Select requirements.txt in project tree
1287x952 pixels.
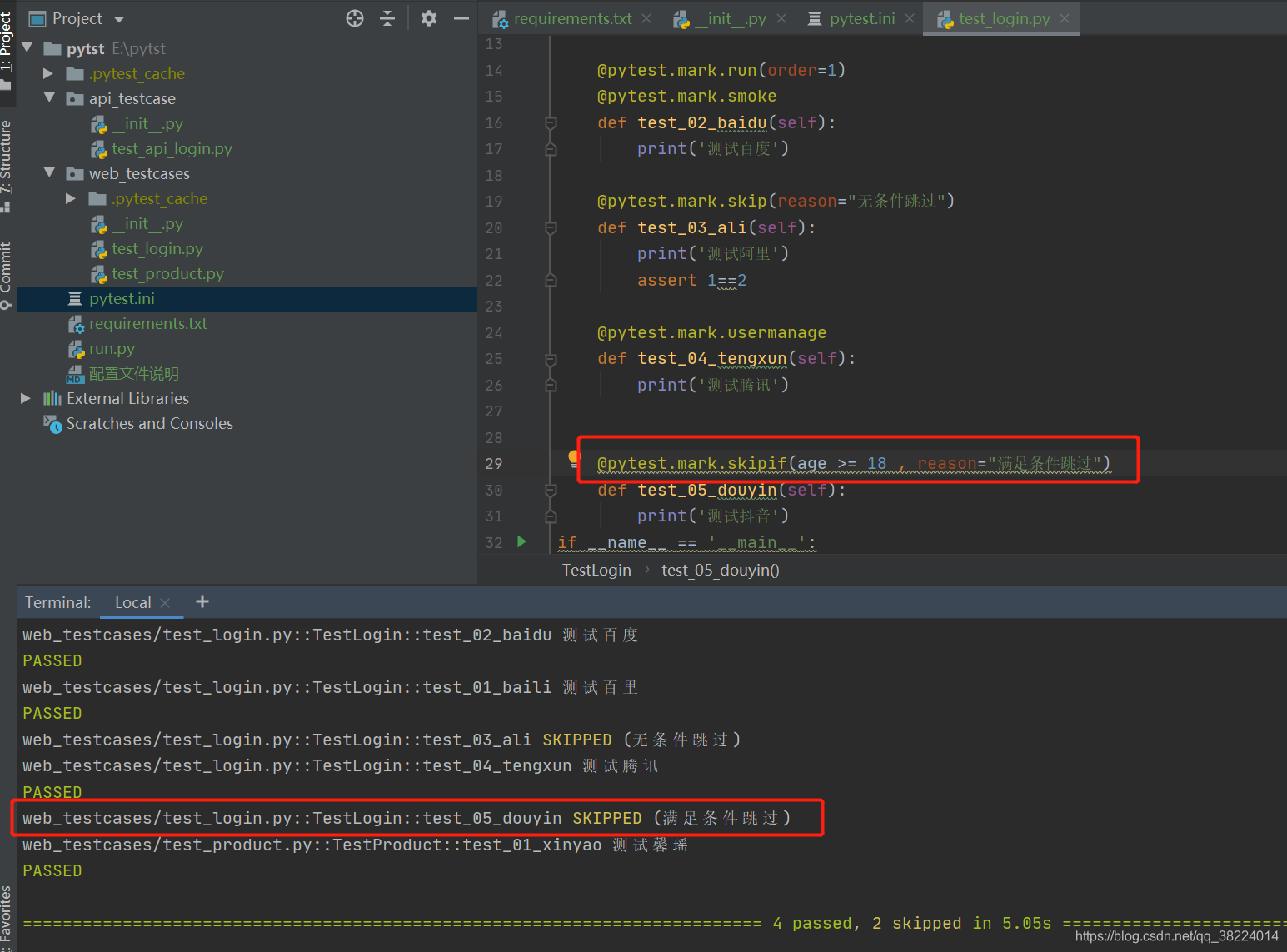(148, 323)
